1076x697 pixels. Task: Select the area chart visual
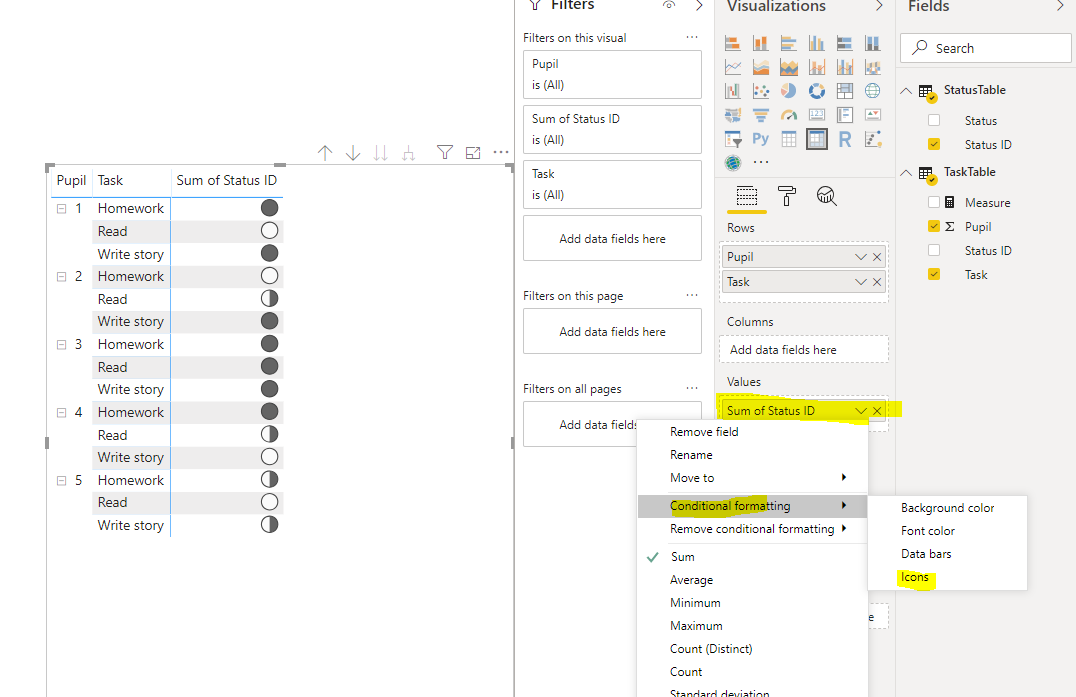(760, 67)
